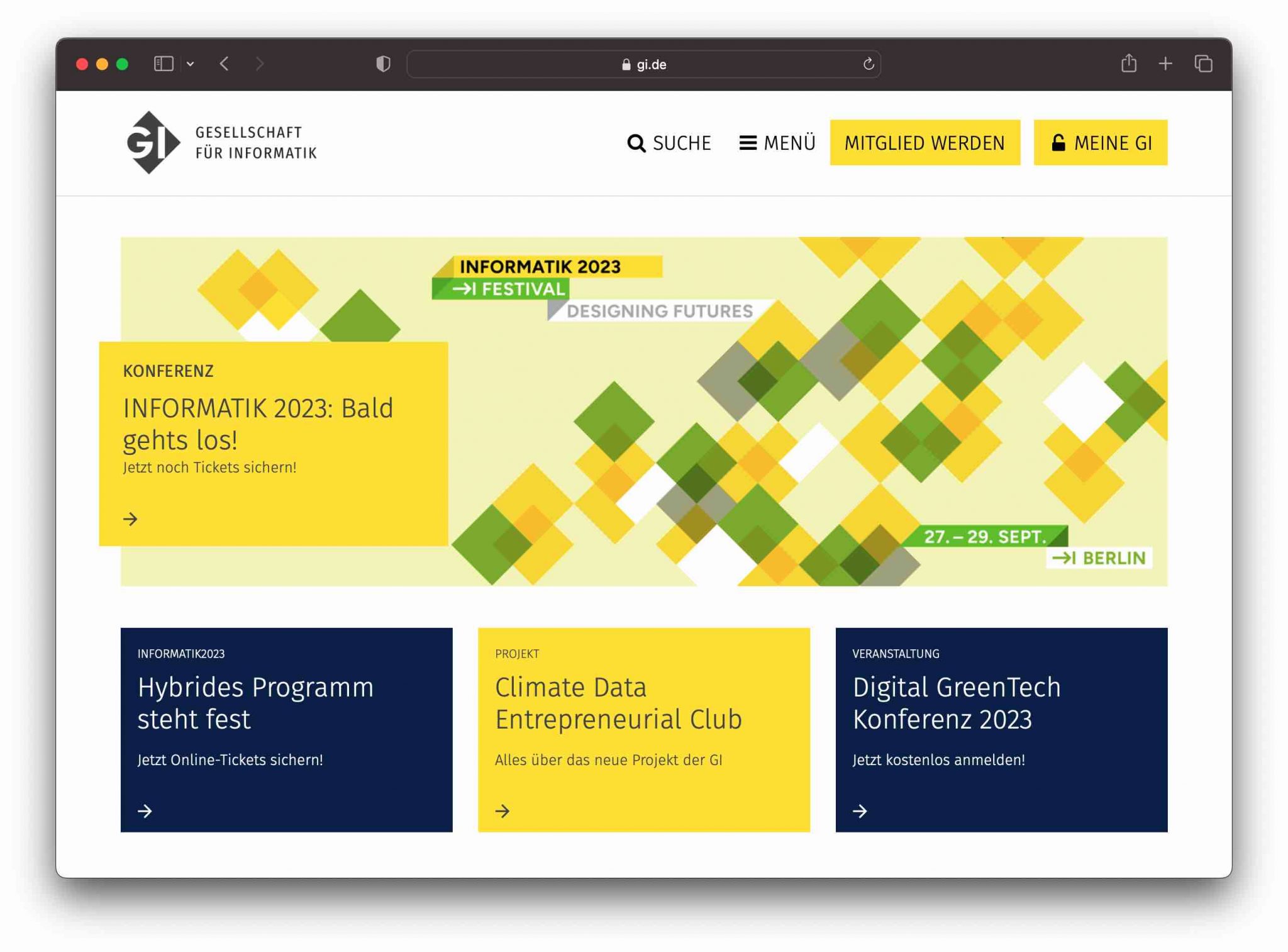
Task: Toggle the Safari privacy shield icon
Action: (382, 64)
